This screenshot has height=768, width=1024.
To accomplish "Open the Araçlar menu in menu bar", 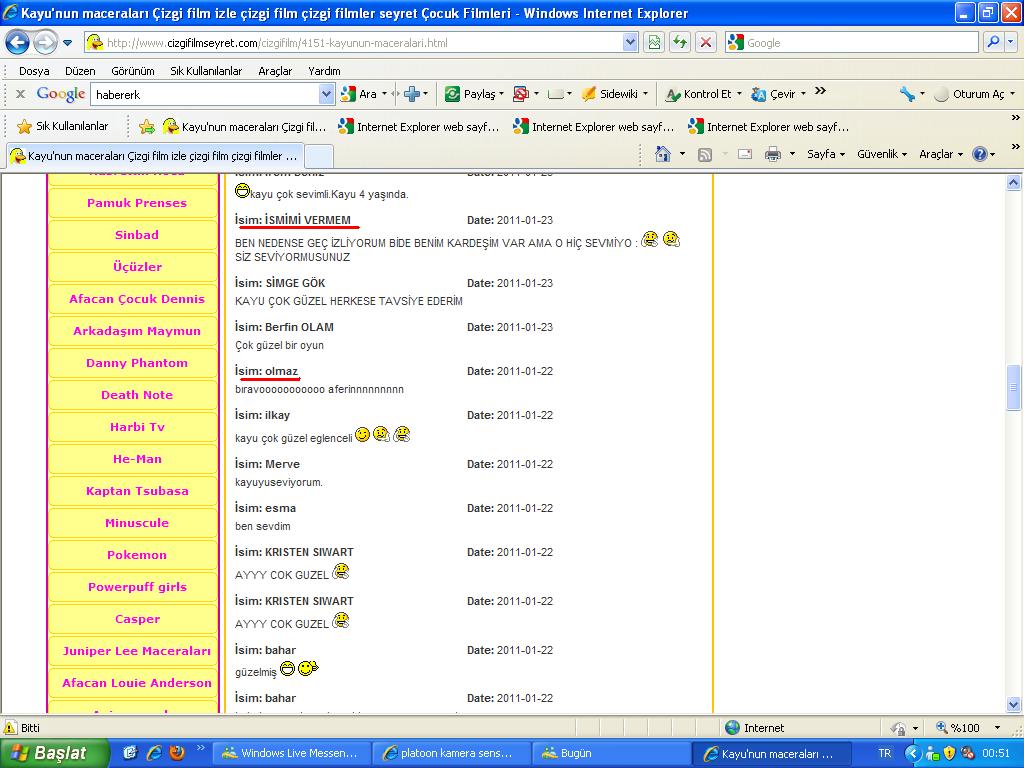I will click(x=275, y=71).
